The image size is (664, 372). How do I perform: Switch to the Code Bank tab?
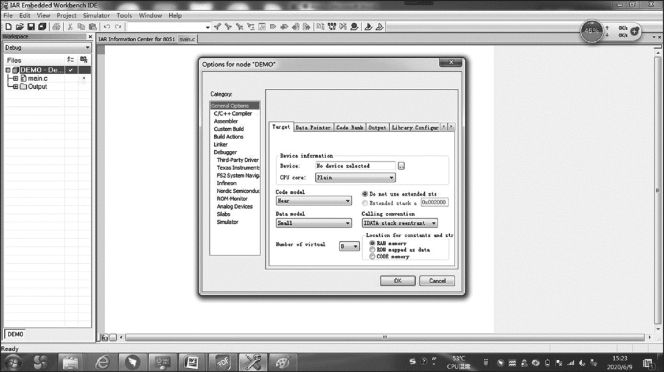coord(349,128)
